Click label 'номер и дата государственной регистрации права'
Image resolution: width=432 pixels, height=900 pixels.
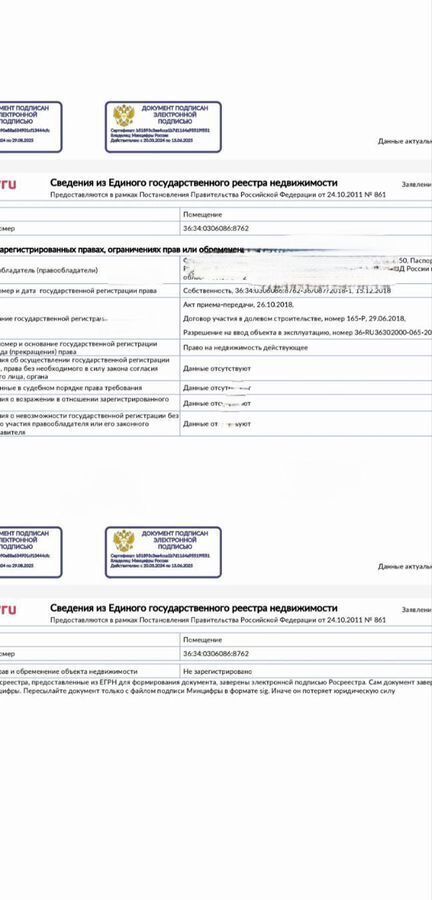[x=79, y=291]
